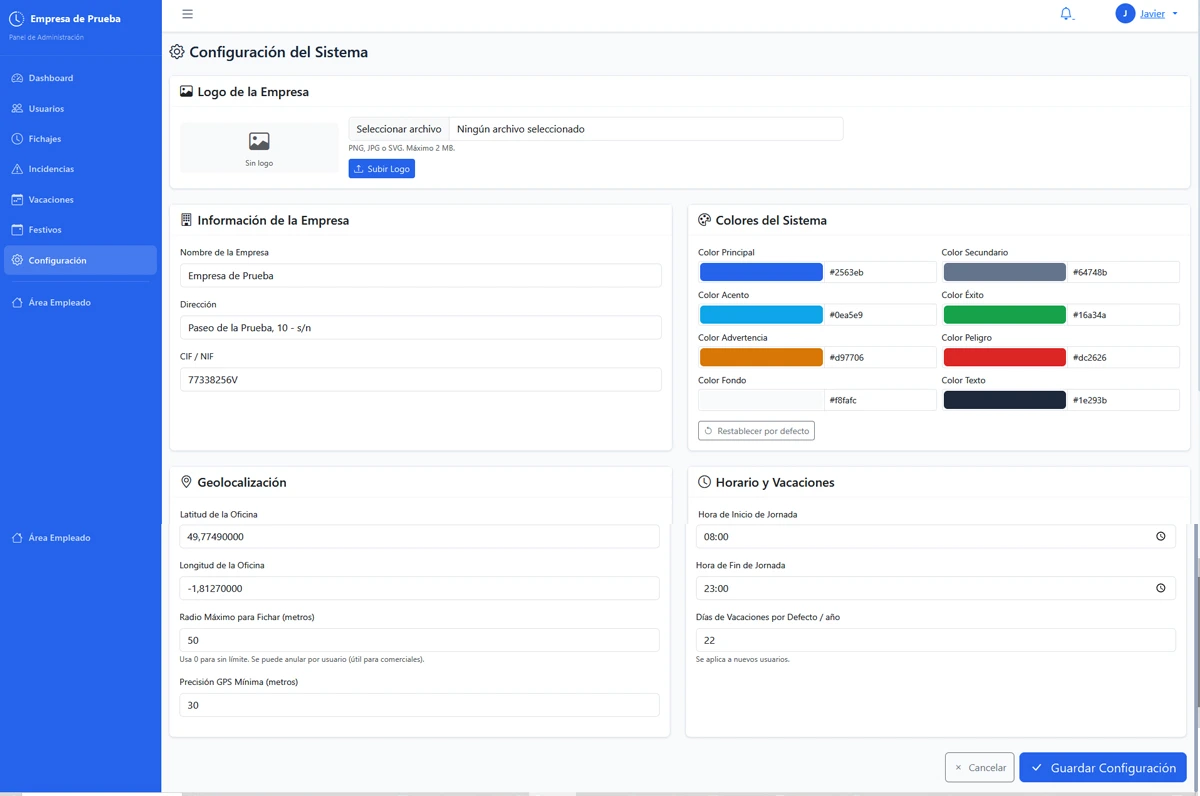The height and width of the screenshot is (796, 1200).
Task: Click the Javier user avatar circle
Action: (x=1125, y=14)
